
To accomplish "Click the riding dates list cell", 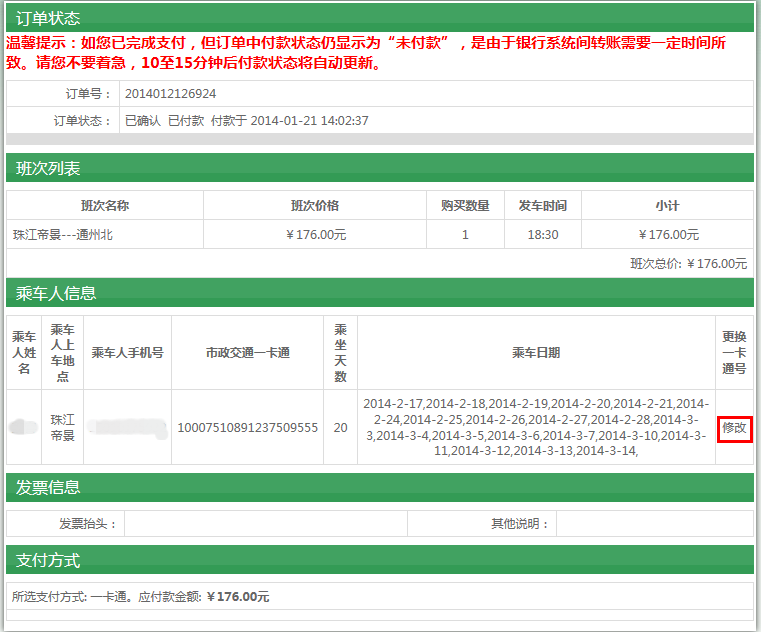I will (x=536, y=427).
